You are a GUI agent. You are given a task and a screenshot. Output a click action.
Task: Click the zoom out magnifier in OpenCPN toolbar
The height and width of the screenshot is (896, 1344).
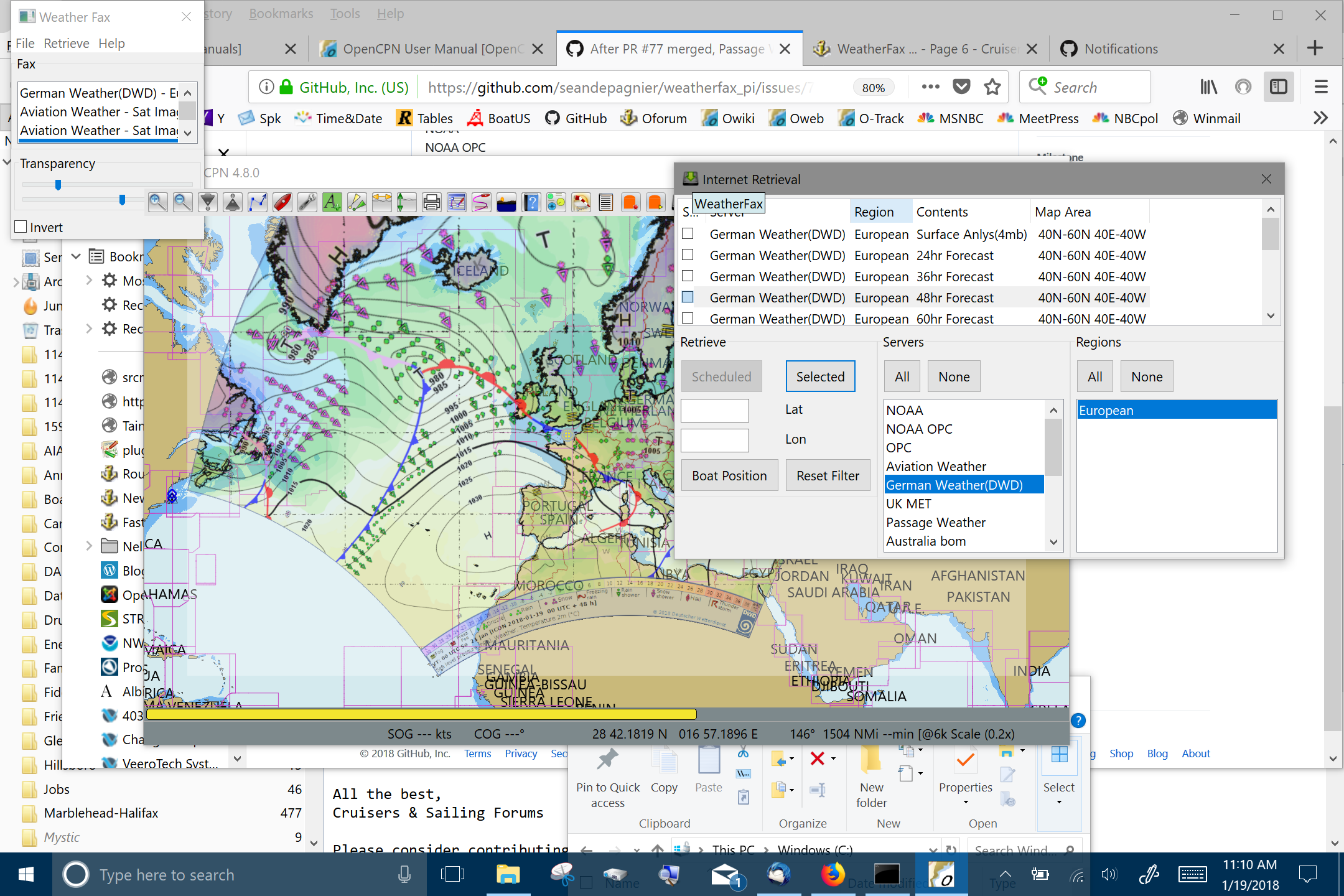pyautogui.click(x=183, y=202)
